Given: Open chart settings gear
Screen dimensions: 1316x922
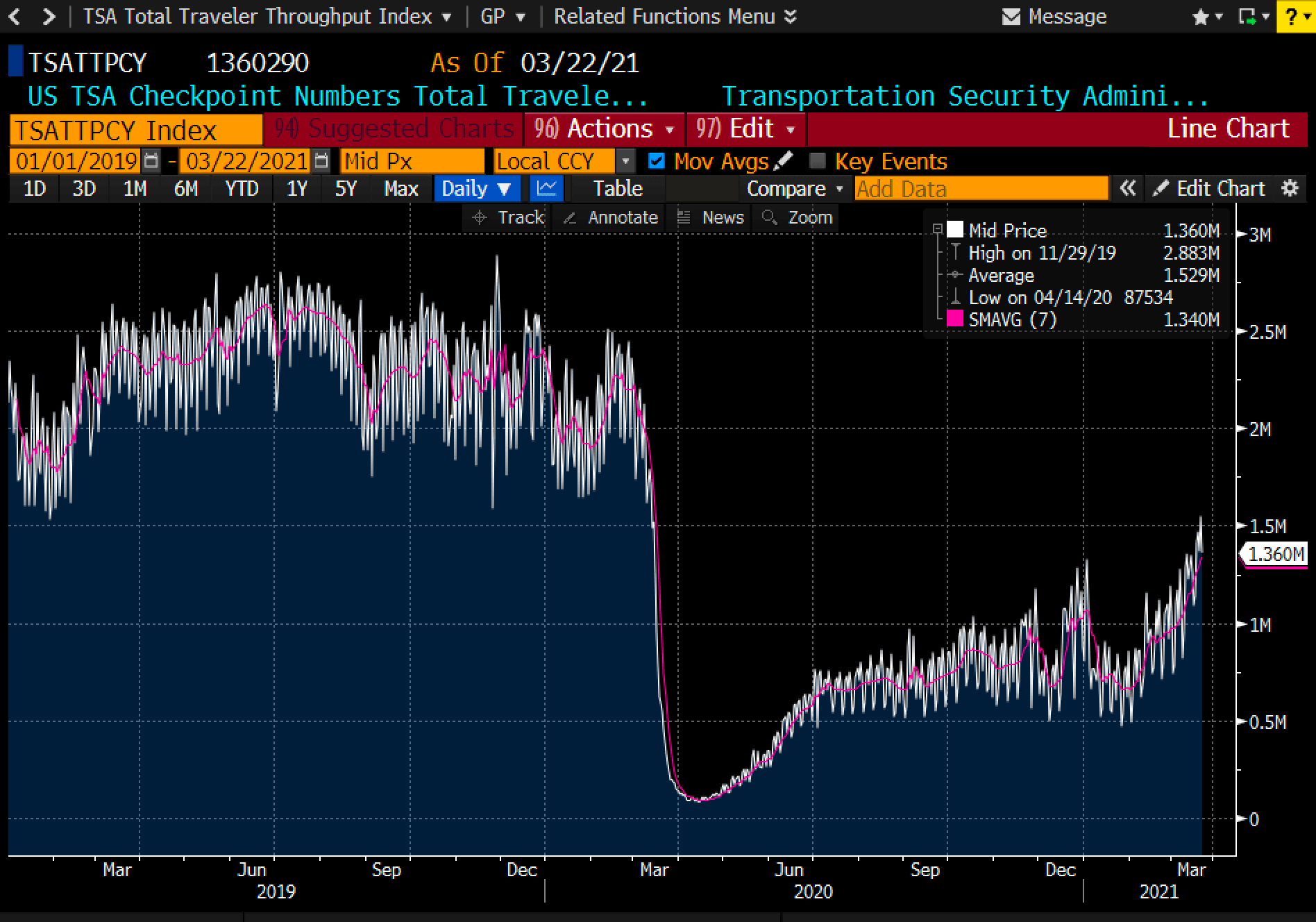Looking at the screenshot, I should 1290,188.
